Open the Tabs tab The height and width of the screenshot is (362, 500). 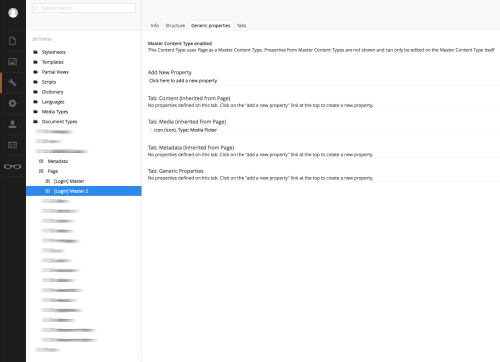pos(241,26)
